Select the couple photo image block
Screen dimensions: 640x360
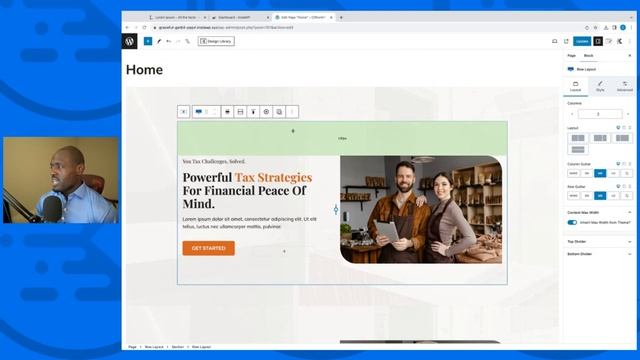point(421,209)
